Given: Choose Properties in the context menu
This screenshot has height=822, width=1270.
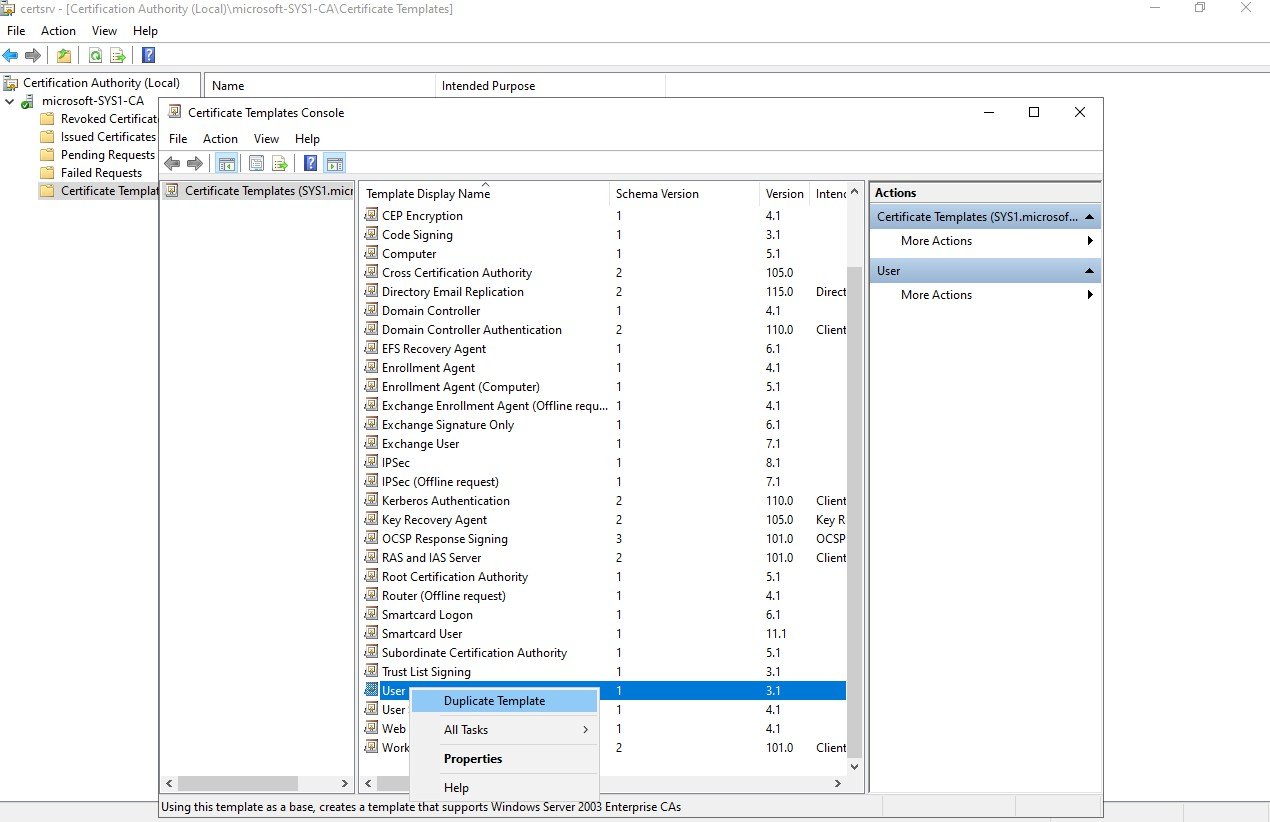Looking at the screenshot, I should [504, 759].
